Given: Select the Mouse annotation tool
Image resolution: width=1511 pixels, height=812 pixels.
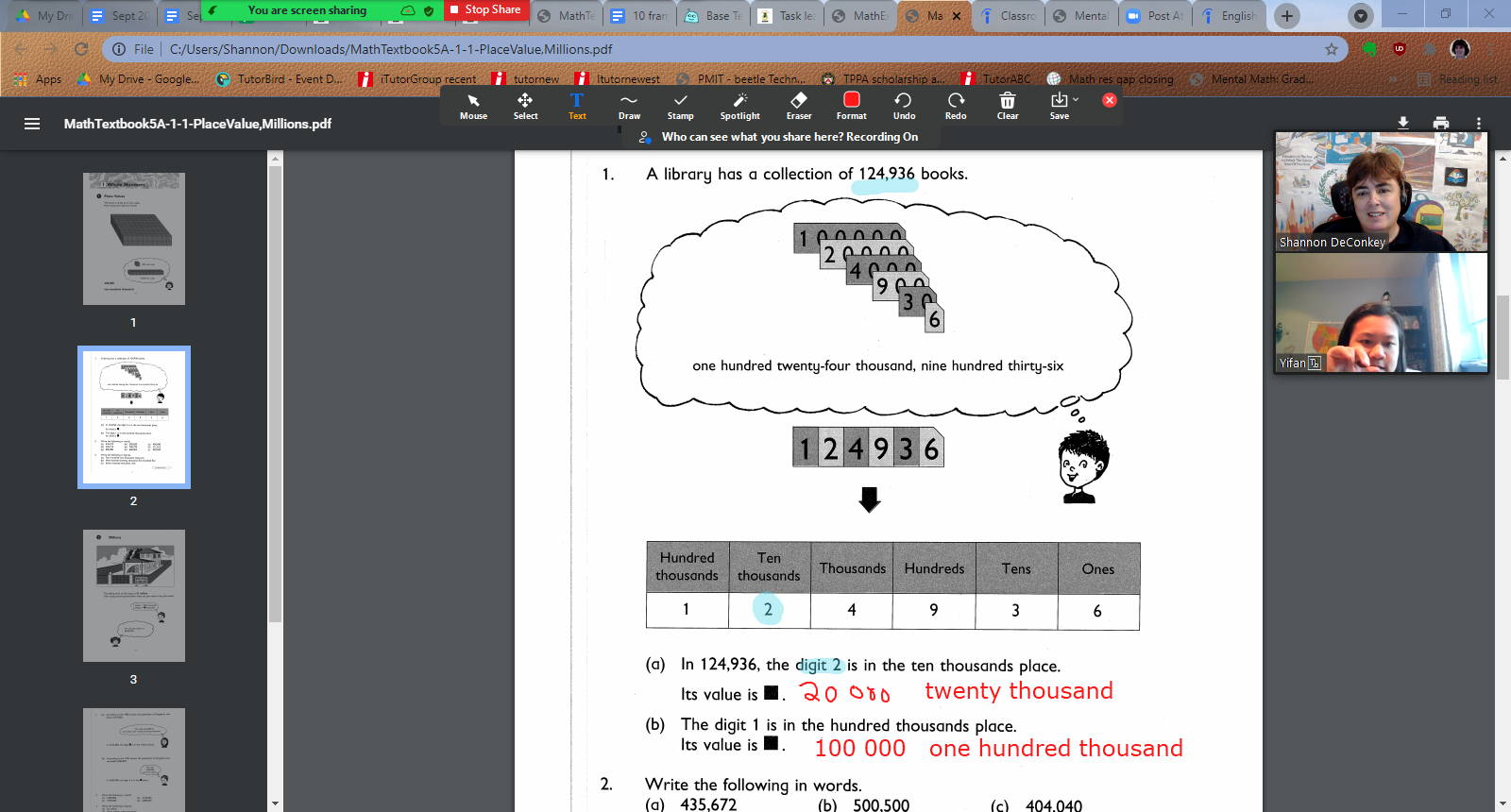Looking at the screenshot, I should point(473,106).
